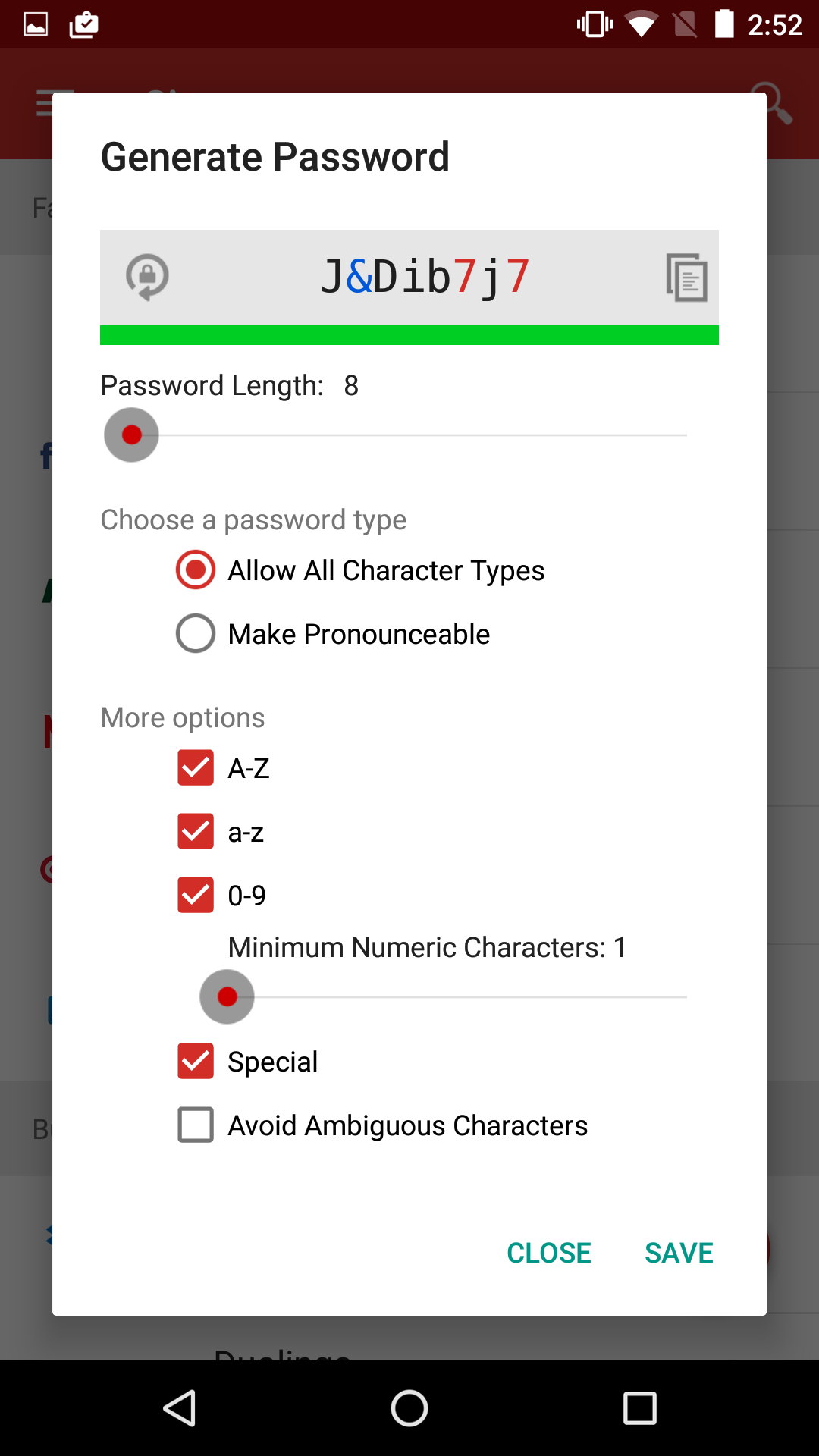Open the recent apps overview button
This screenshot has width=819, height=1456.
[x=639, y=1408]
